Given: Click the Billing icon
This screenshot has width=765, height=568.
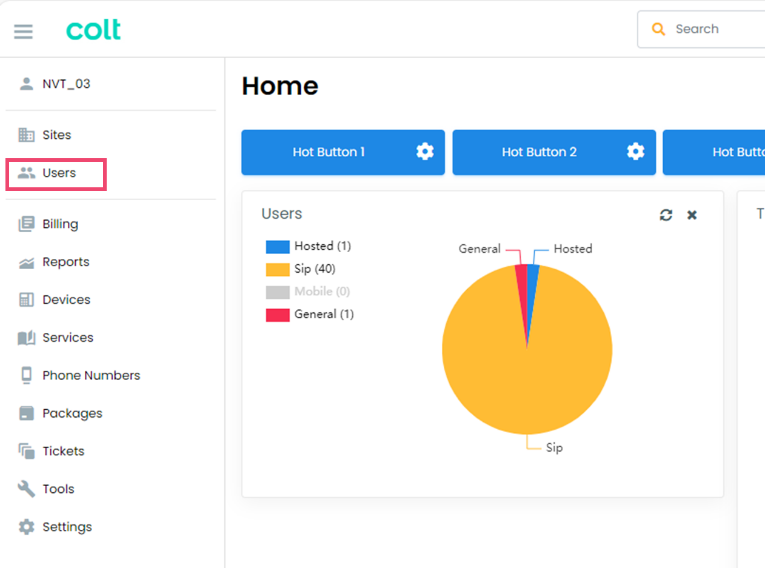Looking at the screenshot, I should click(26, 224).
